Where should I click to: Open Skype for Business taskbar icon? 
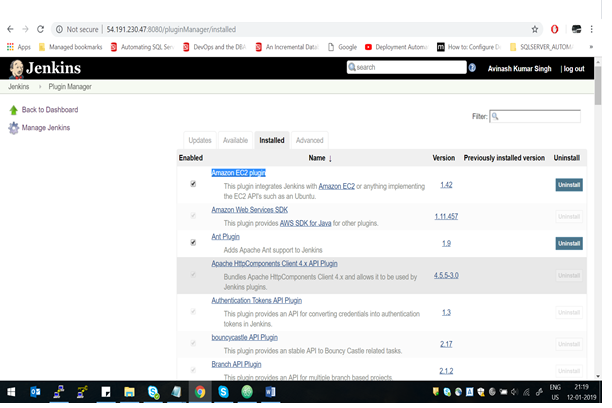click(x=153, y=392)
